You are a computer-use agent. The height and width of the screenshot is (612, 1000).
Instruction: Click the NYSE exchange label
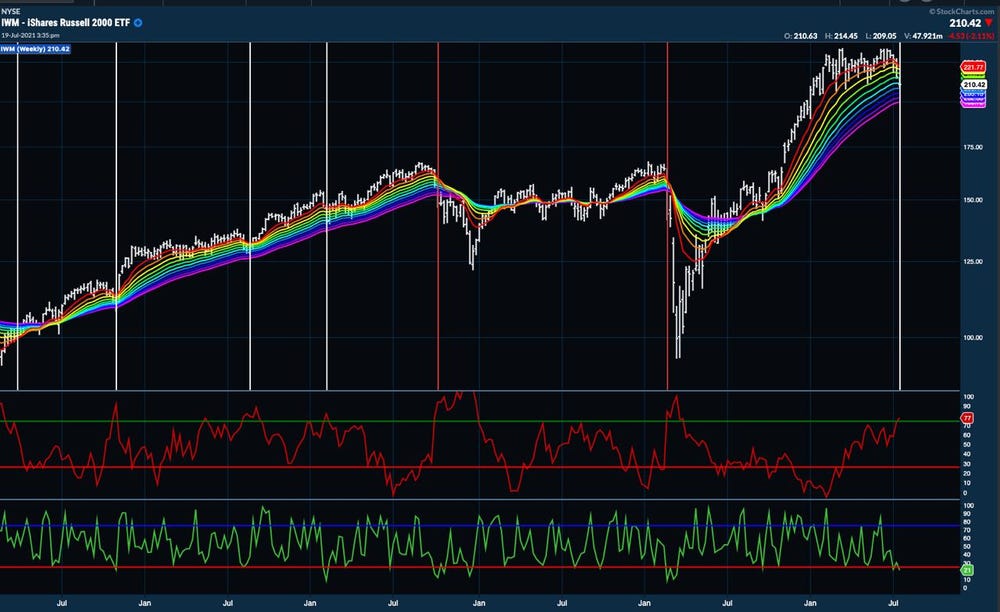coord(11,11)
